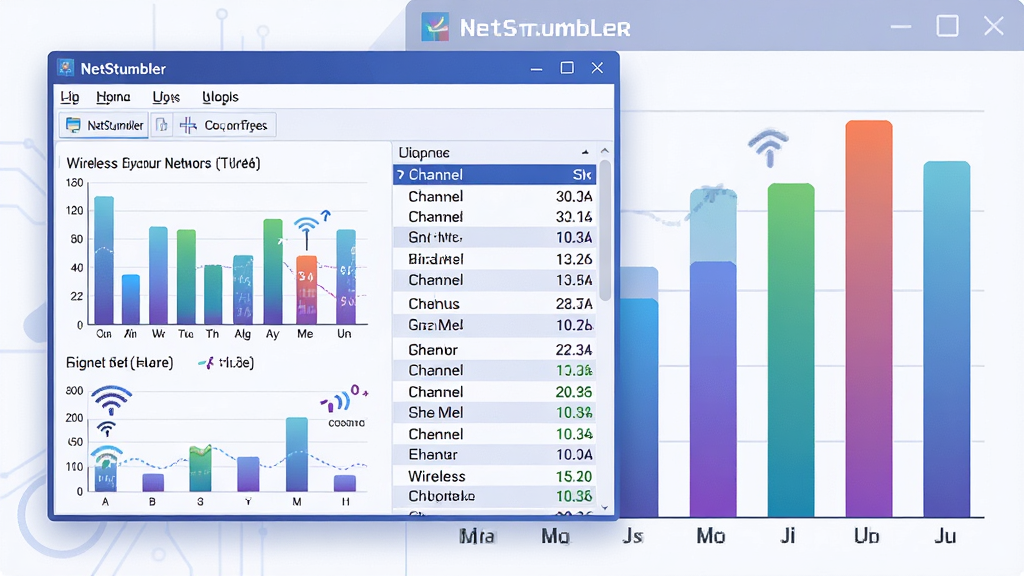Maximize the background NetStumbler window
The image size is (1024, 576).
pos(947,26)
